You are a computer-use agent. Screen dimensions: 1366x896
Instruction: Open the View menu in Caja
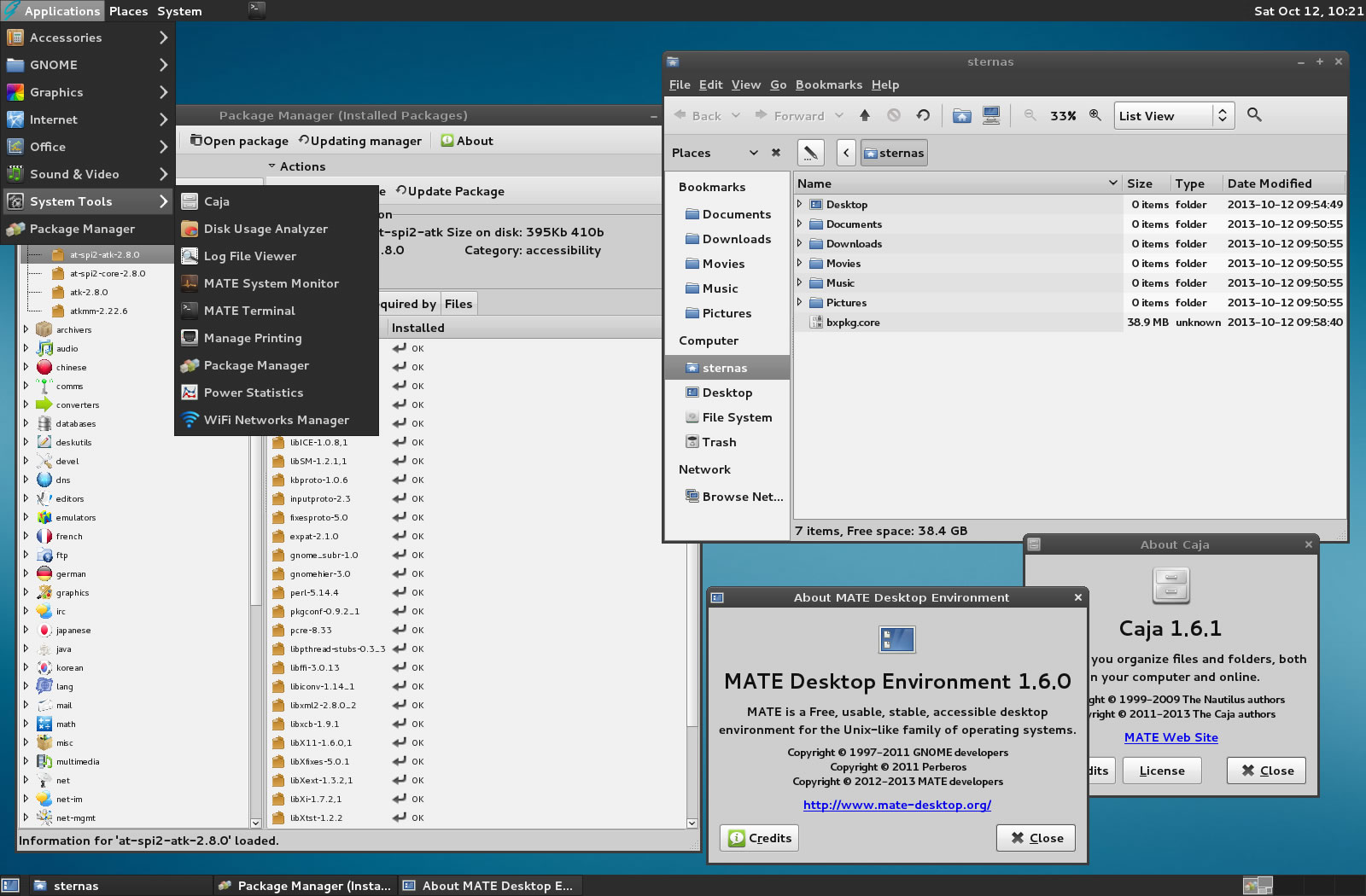click(745, 84)
